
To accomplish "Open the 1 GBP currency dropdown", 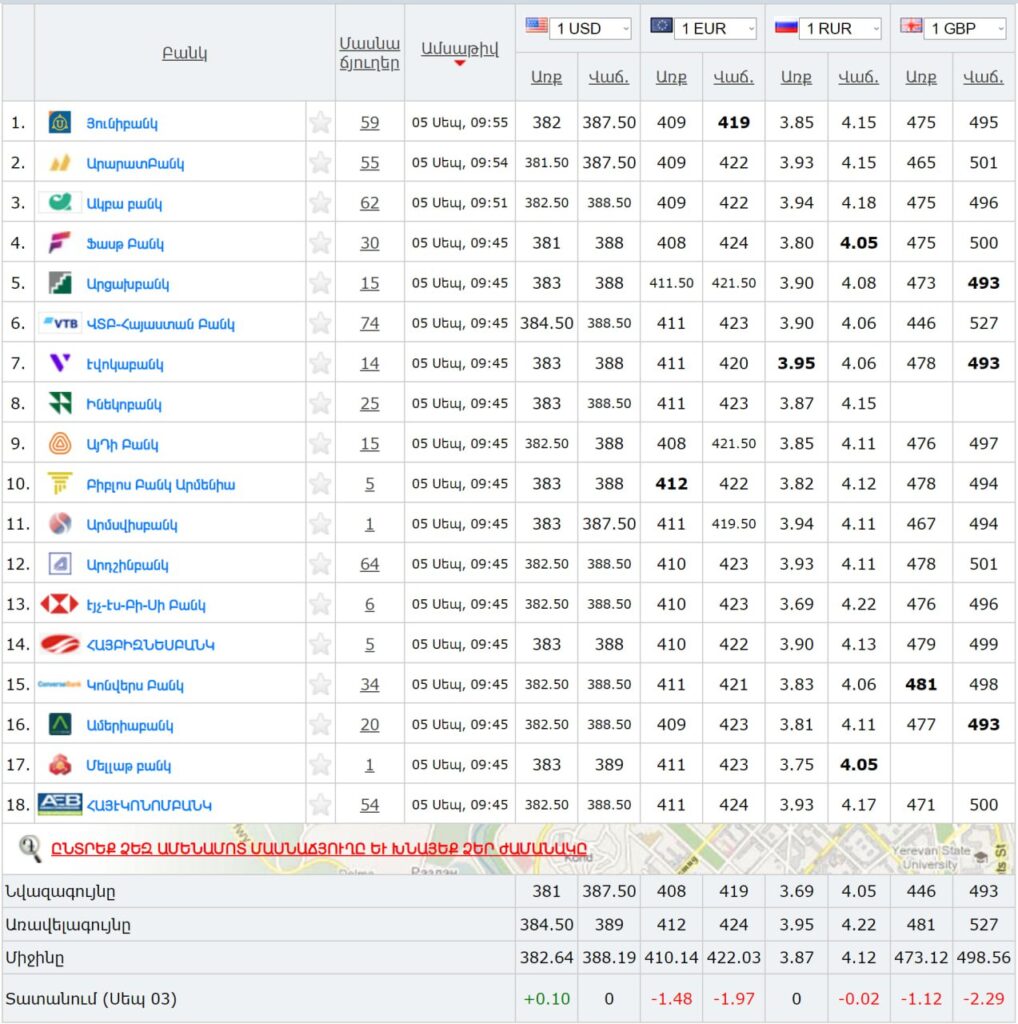I will 965,29.
